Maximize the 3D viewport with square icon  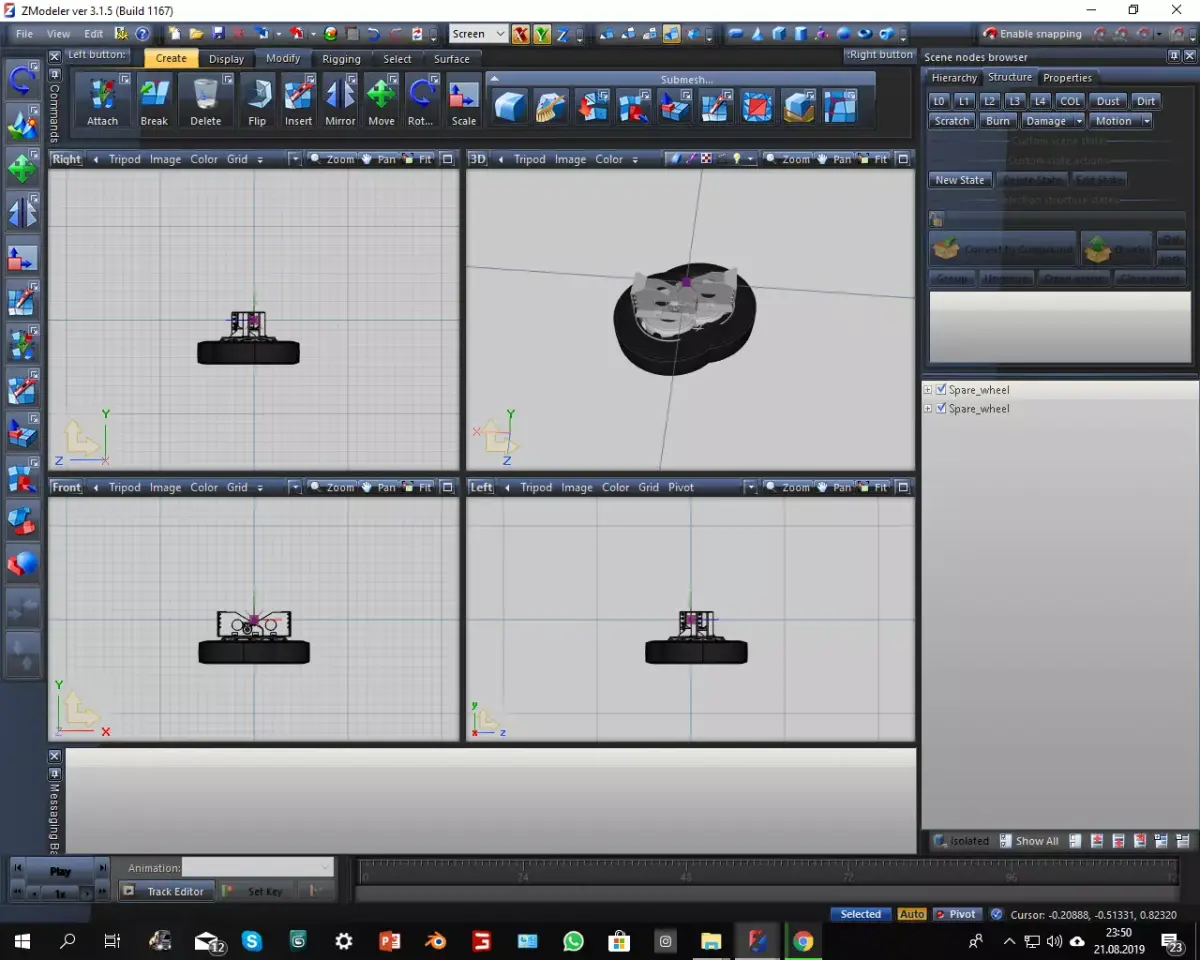coord(903,159)
